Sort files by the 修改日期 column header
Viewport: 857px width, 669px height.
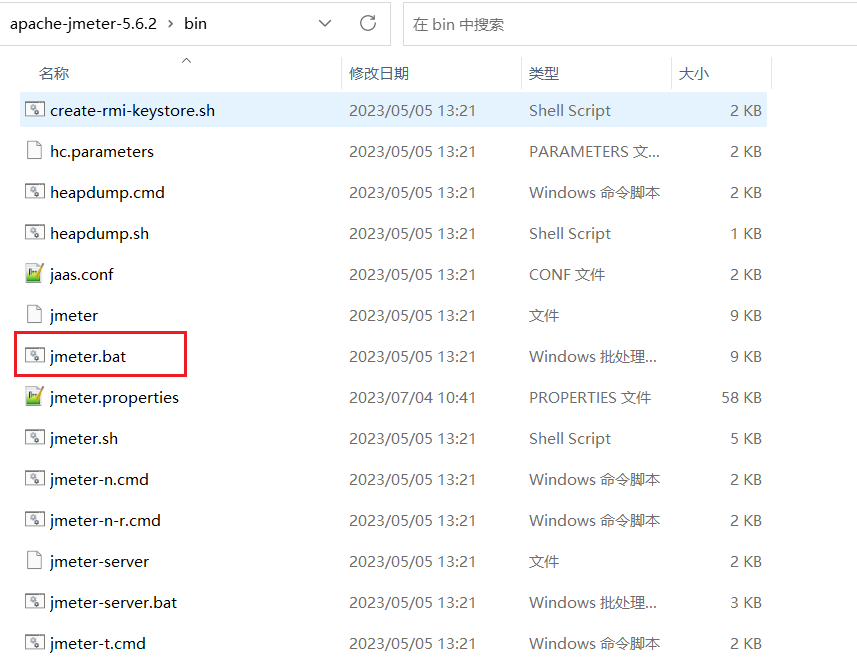[379, 73]
